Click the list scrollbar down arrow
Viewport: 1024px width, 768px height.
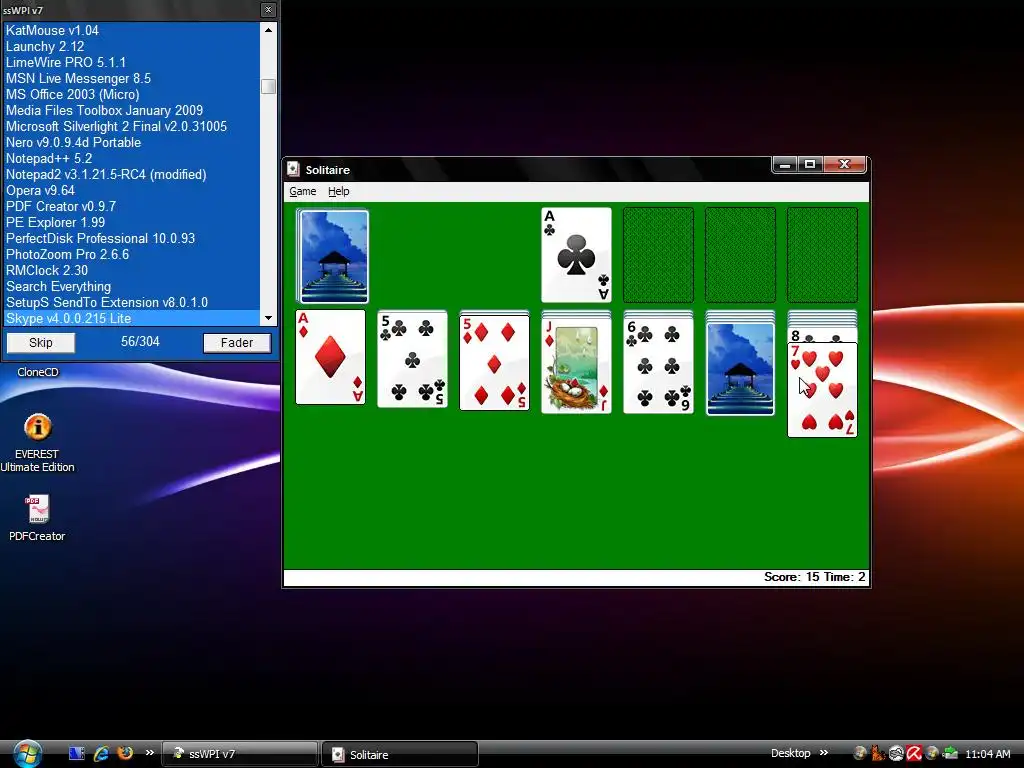pyautogui.click(x=268, y=319)
